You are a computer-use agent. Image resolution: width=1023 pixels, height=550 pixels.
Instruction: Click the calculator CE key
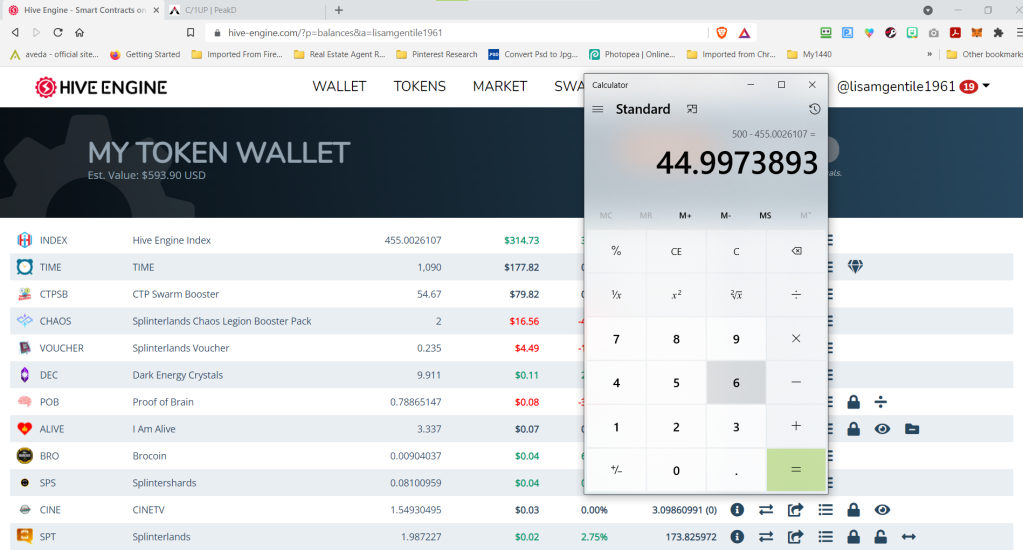(x=676, y=251)
